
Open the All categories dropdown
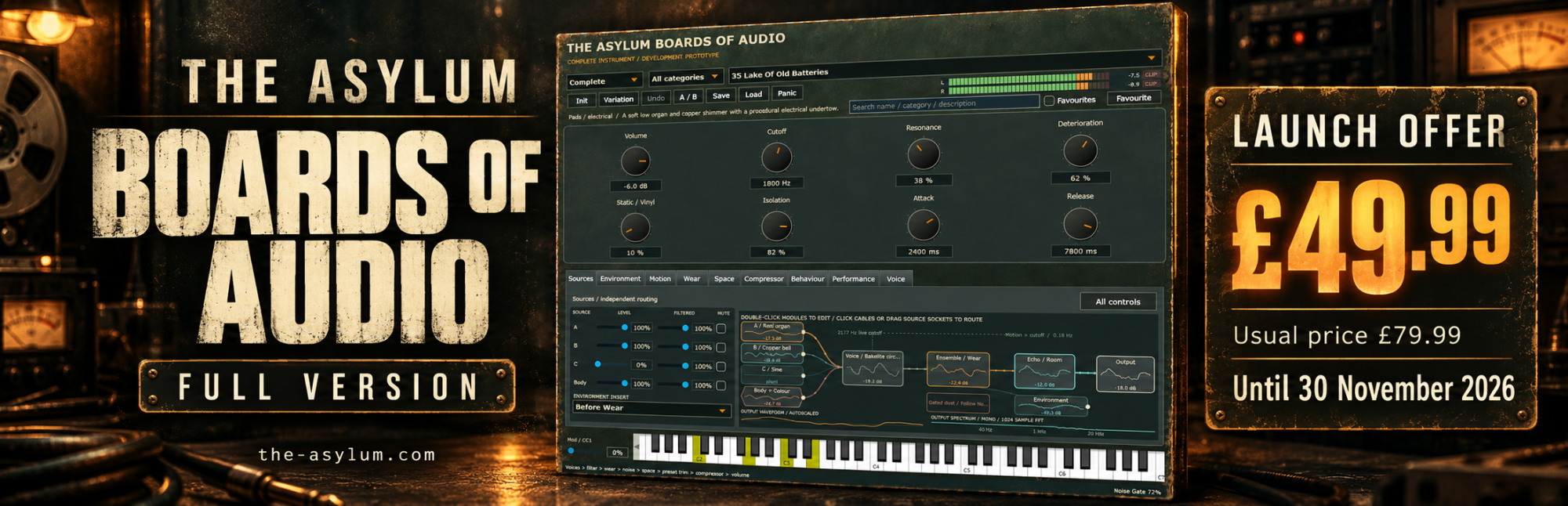point(685,78)
